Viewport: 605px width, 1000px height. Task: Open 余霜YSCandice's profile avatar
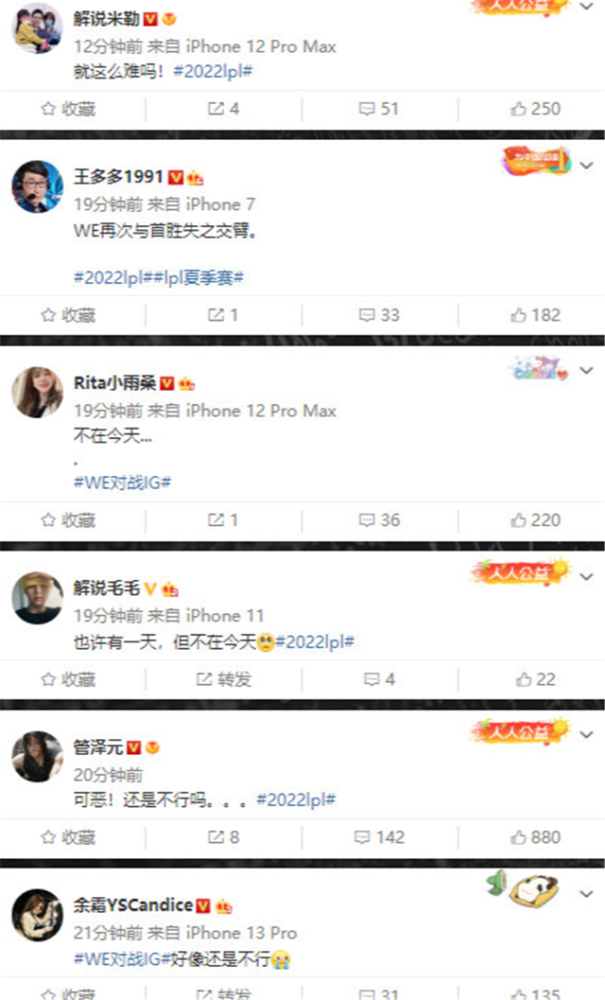(x=38, y=915)
